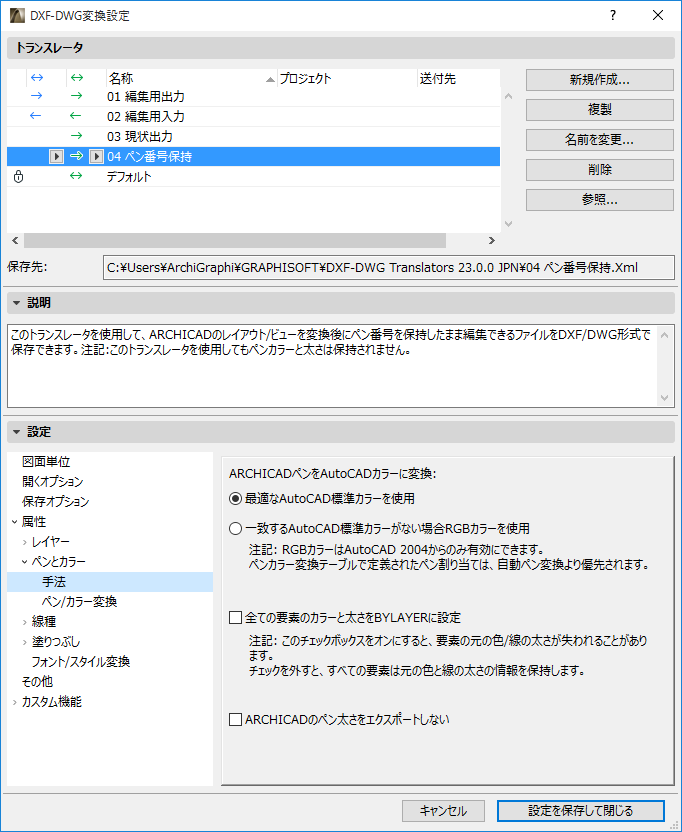The height and width of the screenshot is (832, 682).
Task: Open the 保存オプション settings page
Action: tap(55, 501)
